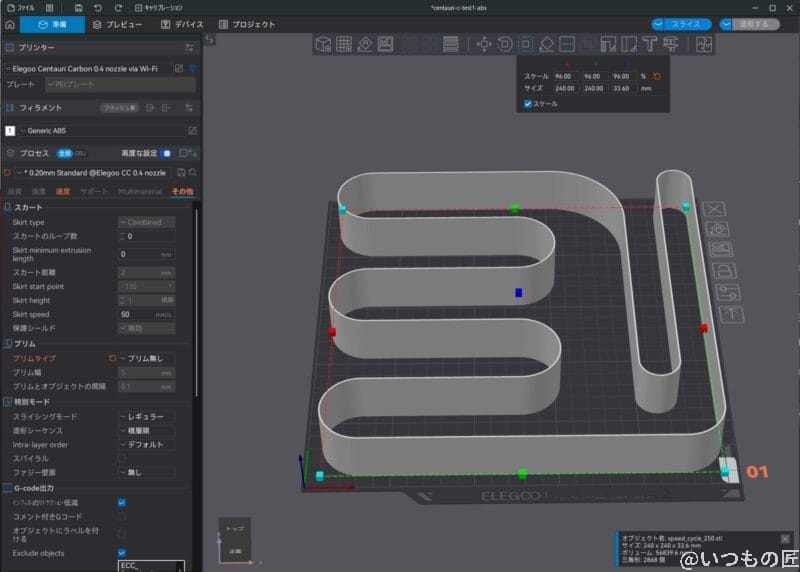Screen dimensions: 800x572
Task: Open the Skirt type dropdown
Action: click(x=146, y=222)
